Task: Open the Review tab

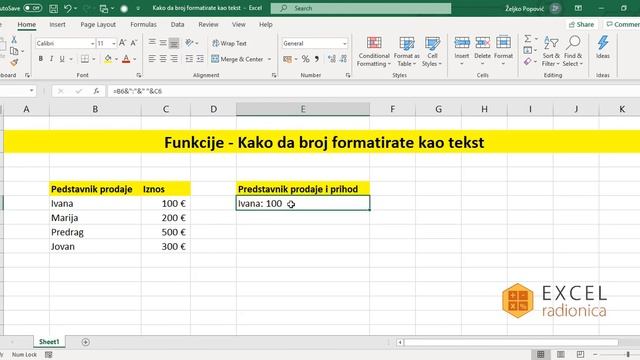Action: (208, 24)
